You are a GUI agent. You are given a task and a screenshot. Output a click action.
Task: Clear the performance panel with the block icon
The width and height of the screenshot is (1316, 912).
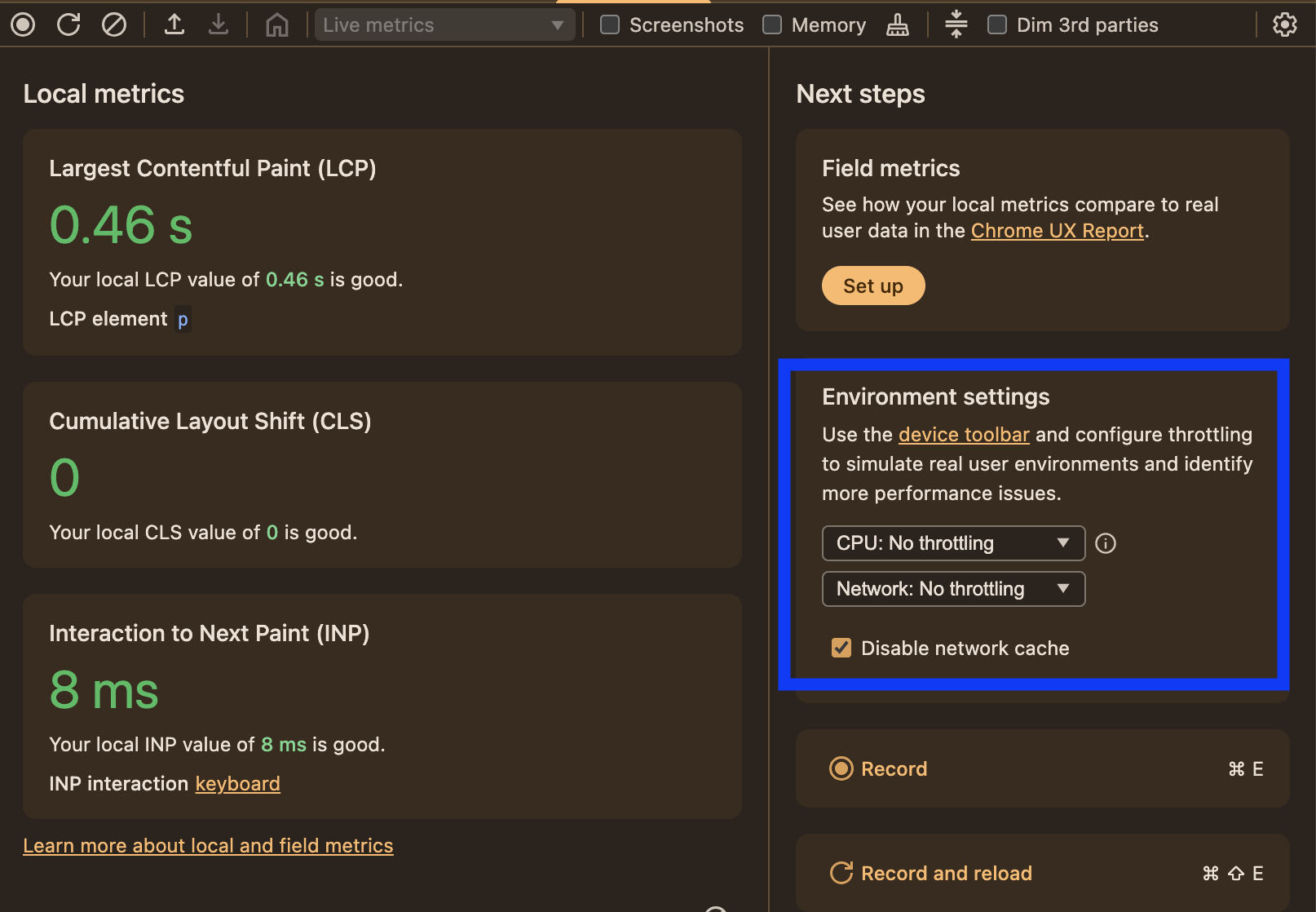114,24
